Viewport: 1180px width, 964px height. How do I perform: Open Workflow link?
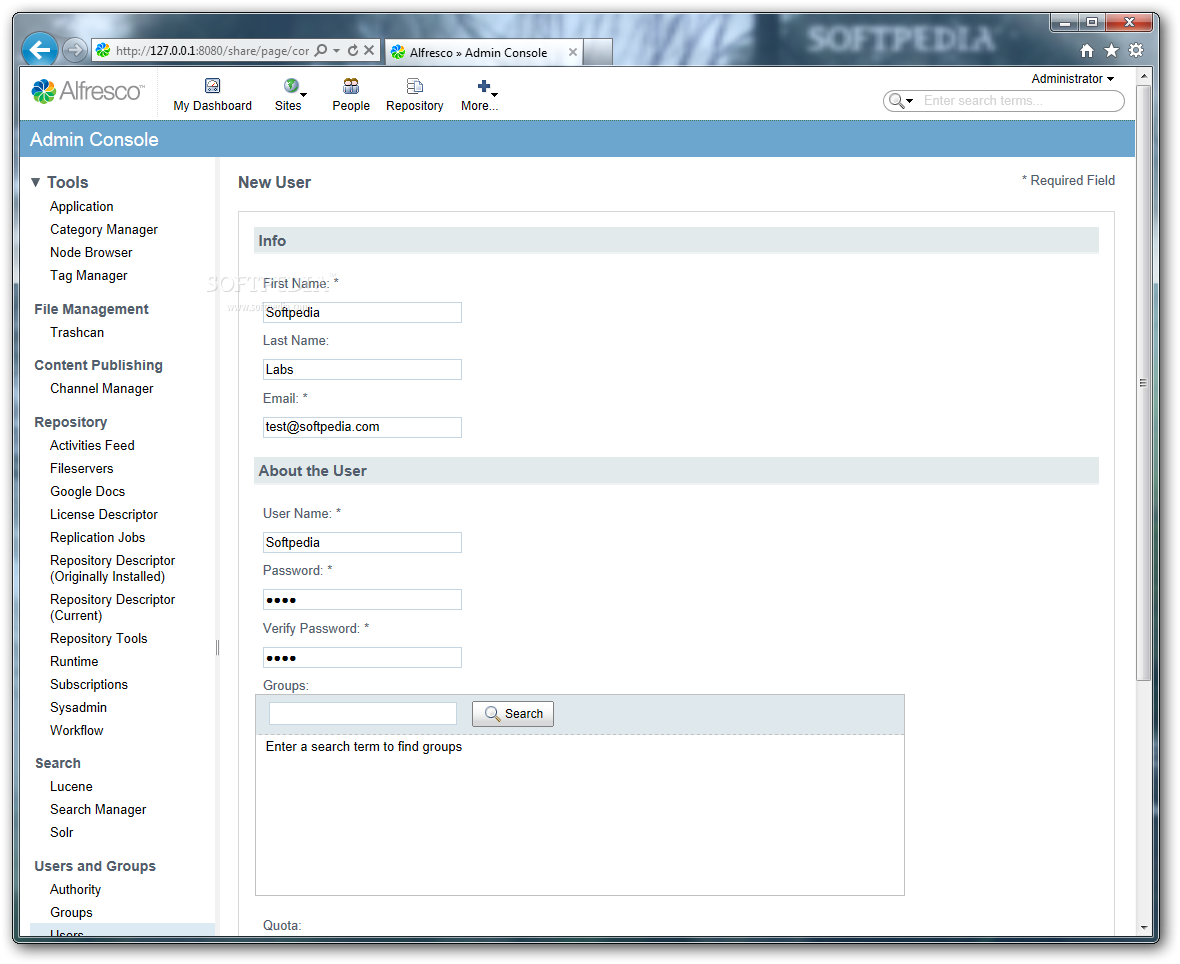[76, 731]
